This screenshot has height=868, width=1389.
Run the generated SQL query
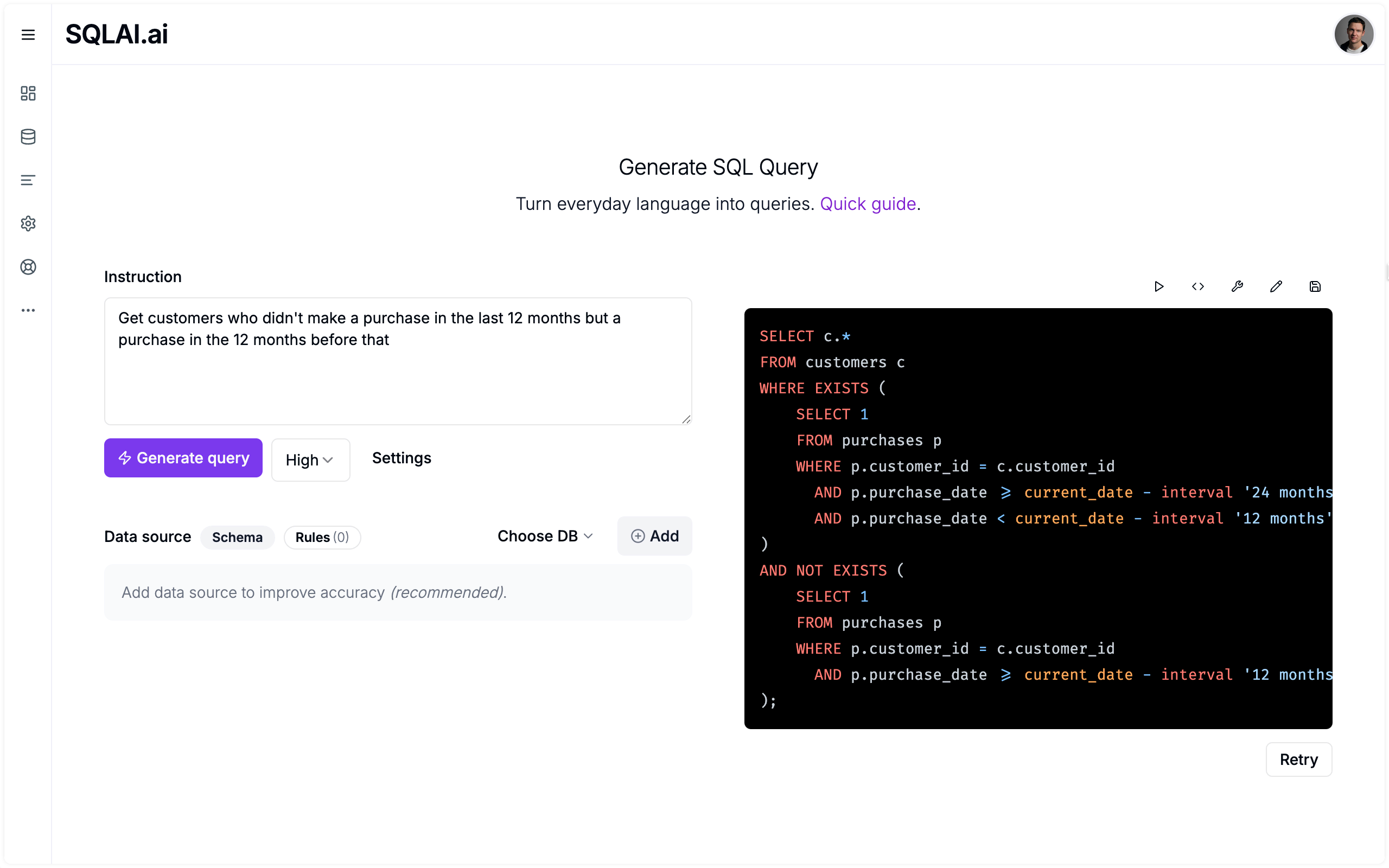coord(1159,286)
